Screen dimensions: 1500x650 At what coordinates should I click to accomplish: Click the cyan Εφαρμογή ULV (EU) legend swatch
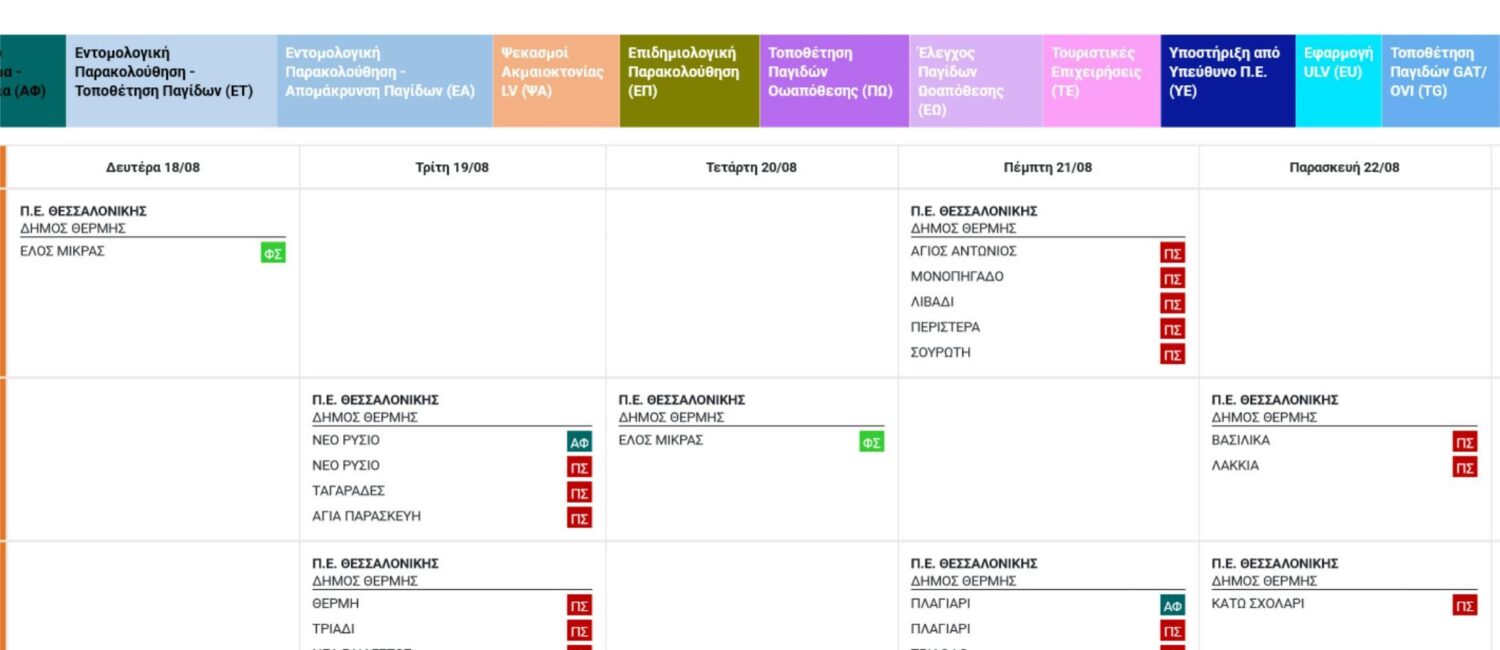(x=1338, y=81)
